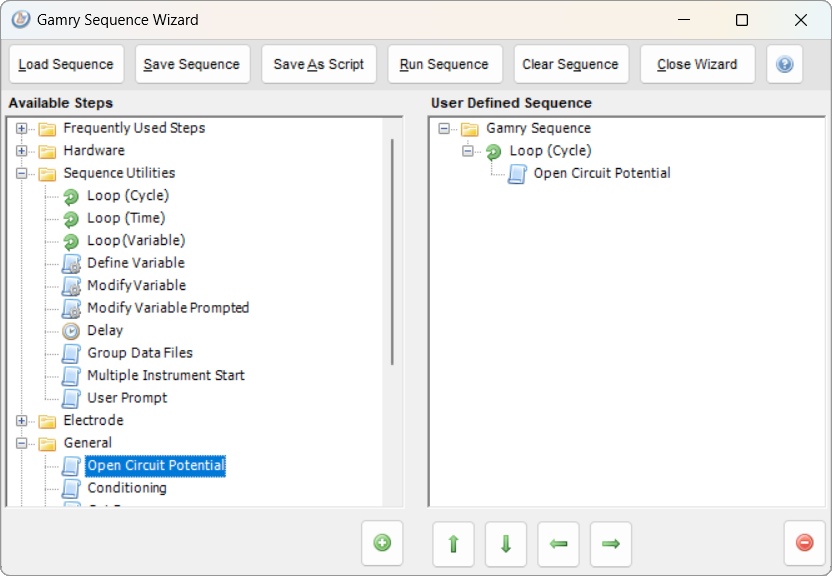Click the green left arrow outdent icon
The height and width of the screenshot is (576, 832).
558,544
